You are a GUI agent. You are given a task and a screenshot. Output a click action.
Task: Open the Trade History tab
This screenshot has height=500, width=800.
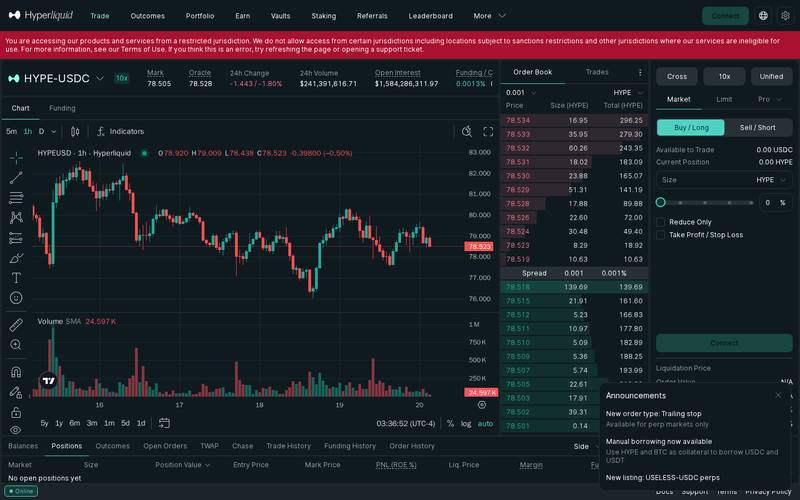(288, 446)
